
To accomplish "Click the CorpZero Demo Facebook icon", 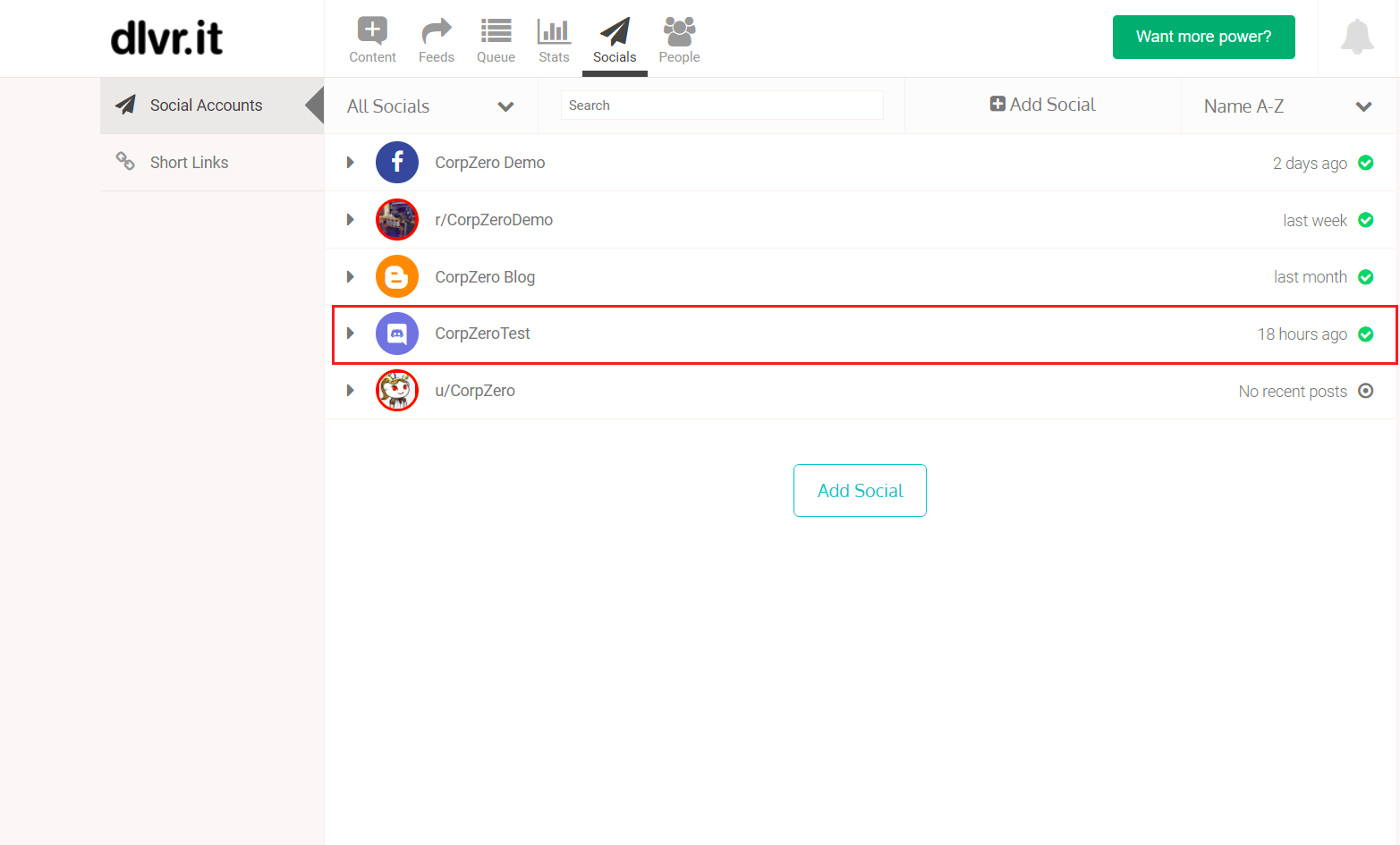I will pos(397,163).
